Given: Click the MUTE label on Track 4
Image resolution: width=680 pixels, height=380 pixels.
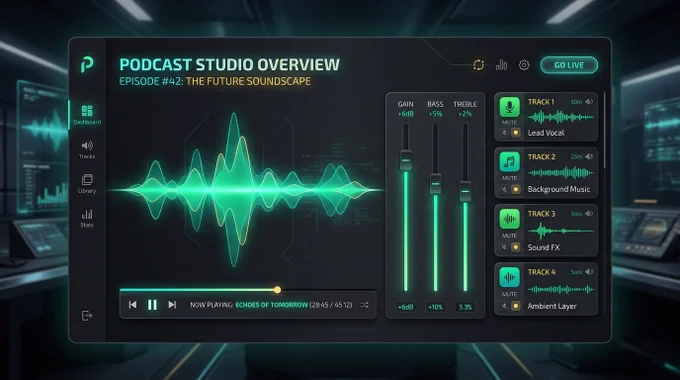Looking at the screenshot, I should (x=510, y=294).
